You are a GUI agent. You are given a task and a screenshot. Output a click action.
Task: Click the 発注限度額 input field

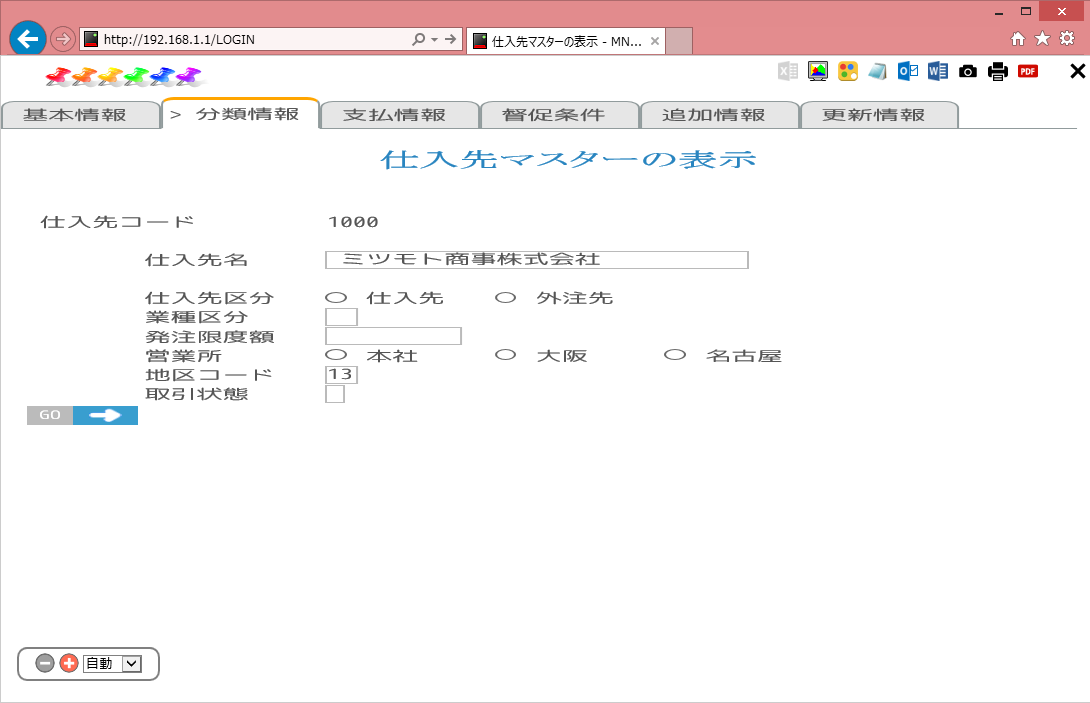[393, 336]
